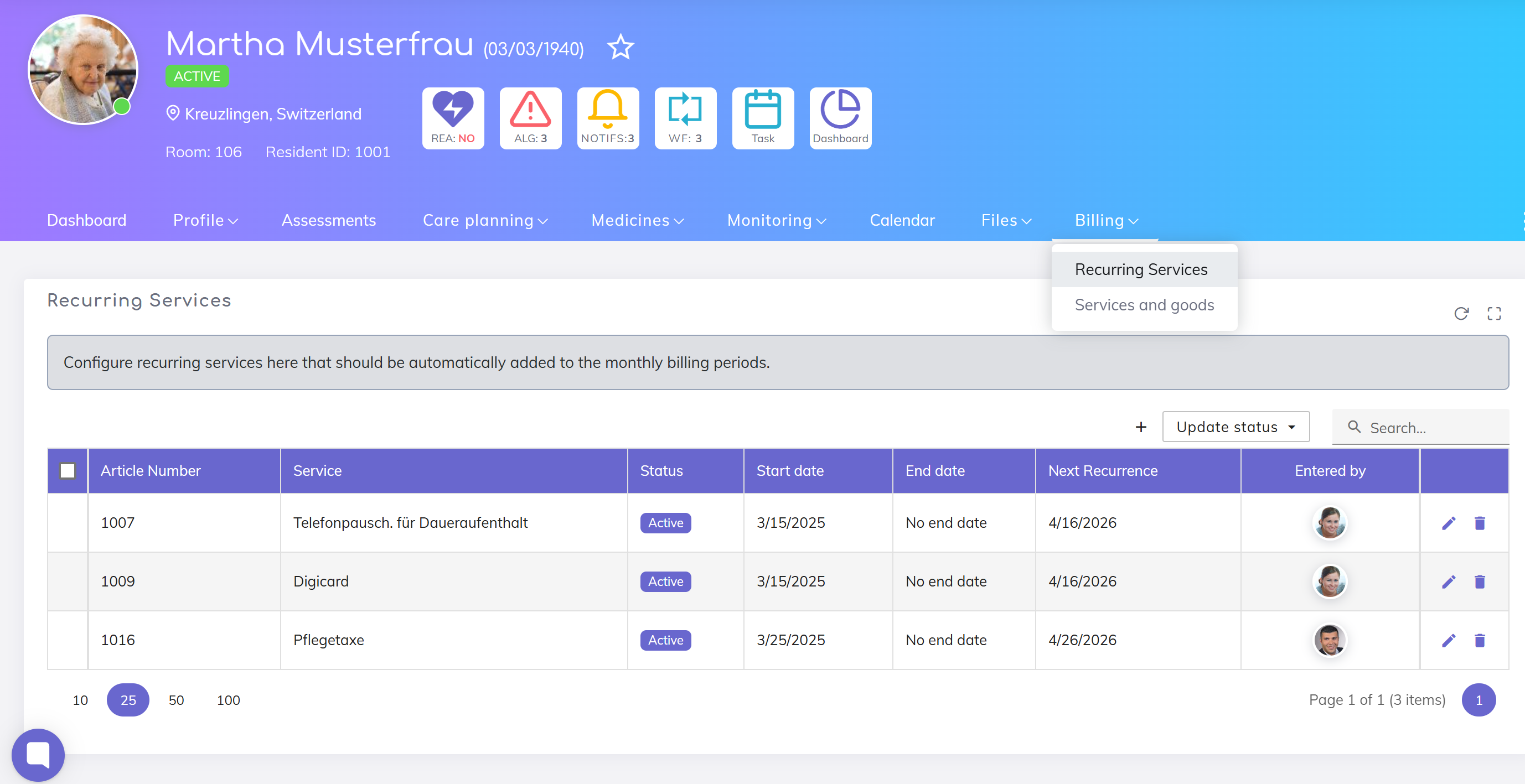1525x784 pixels.
Task: Edit the Digicard service entry
Action: 1448,581
